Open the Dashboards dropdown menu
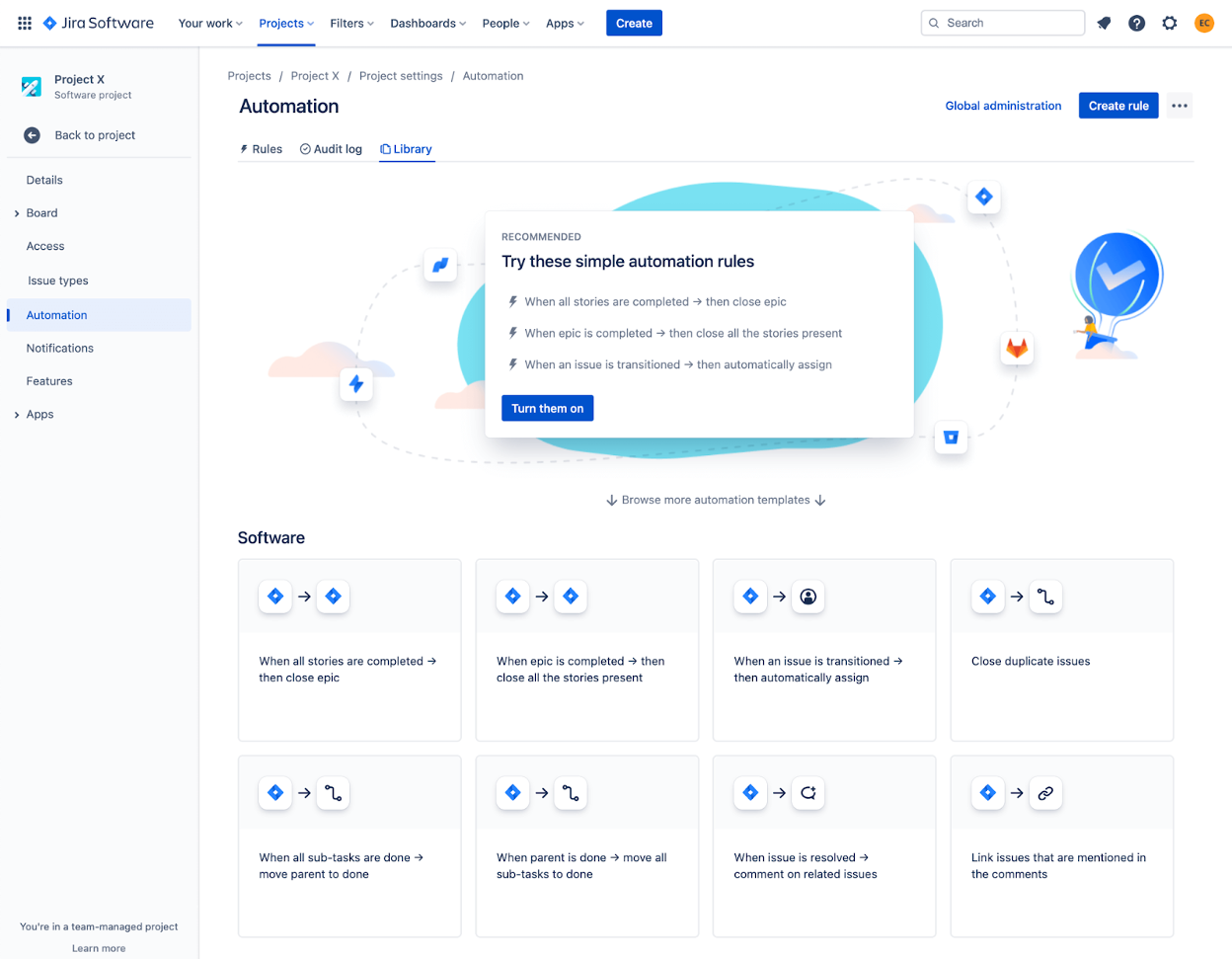The image size is (1232, 960). coord(428,23)
